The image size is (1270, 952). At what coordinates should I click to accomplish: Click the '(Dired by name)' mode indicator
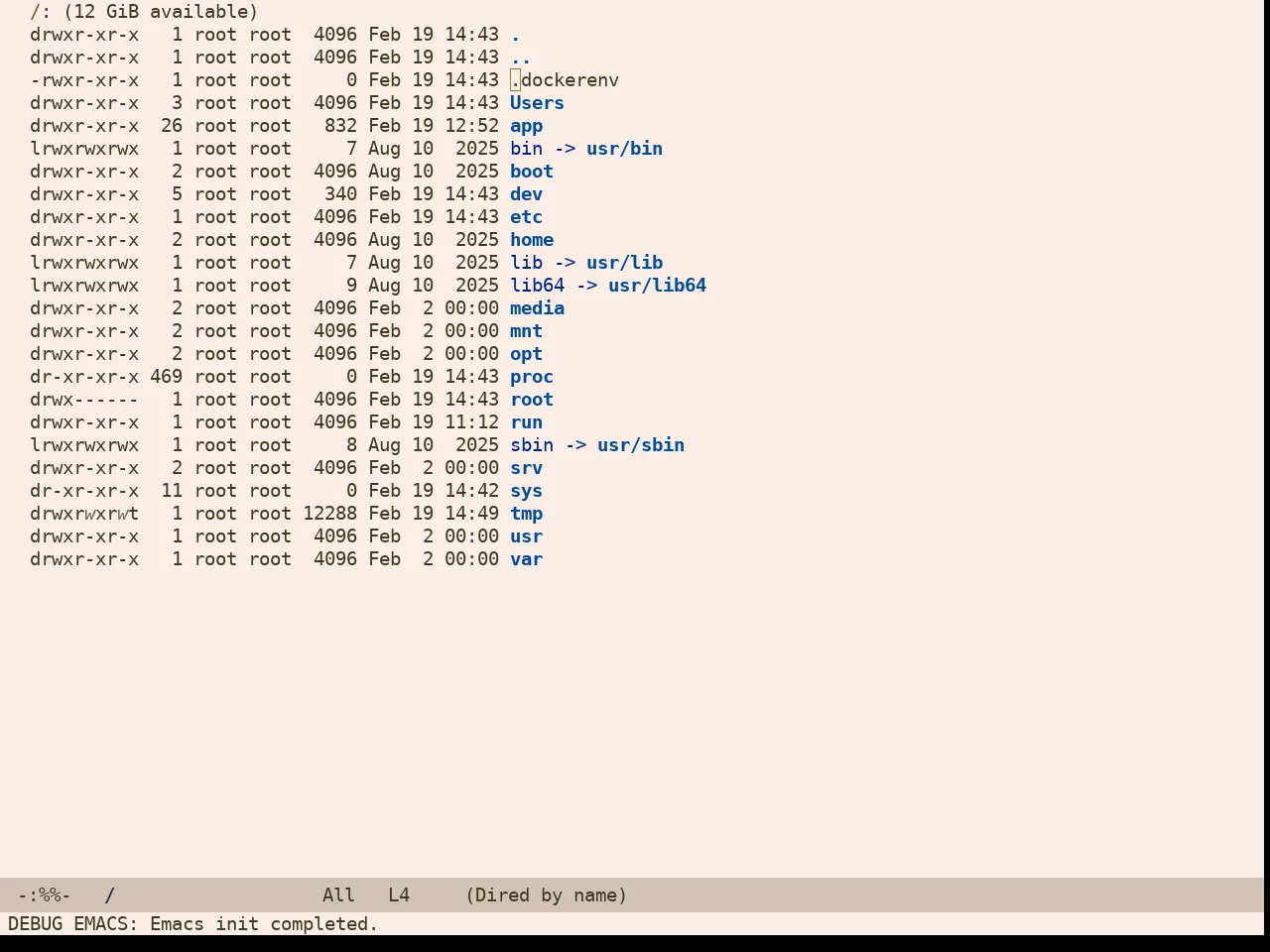pyautogui.click(x=547, y=895)
